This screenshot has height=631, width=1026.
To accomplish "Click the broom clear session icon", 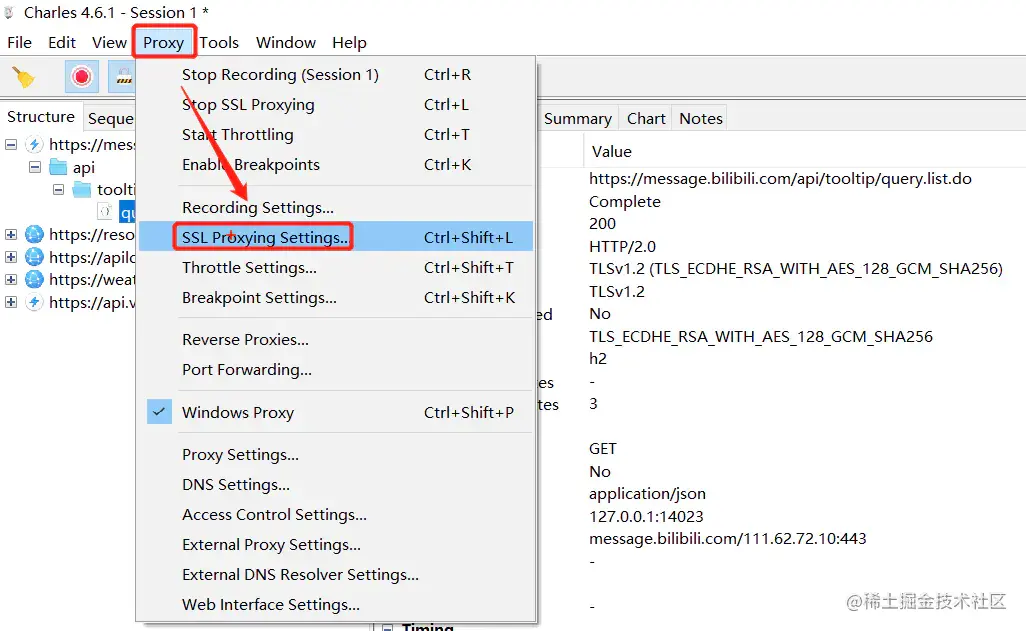I will point(24,77).
